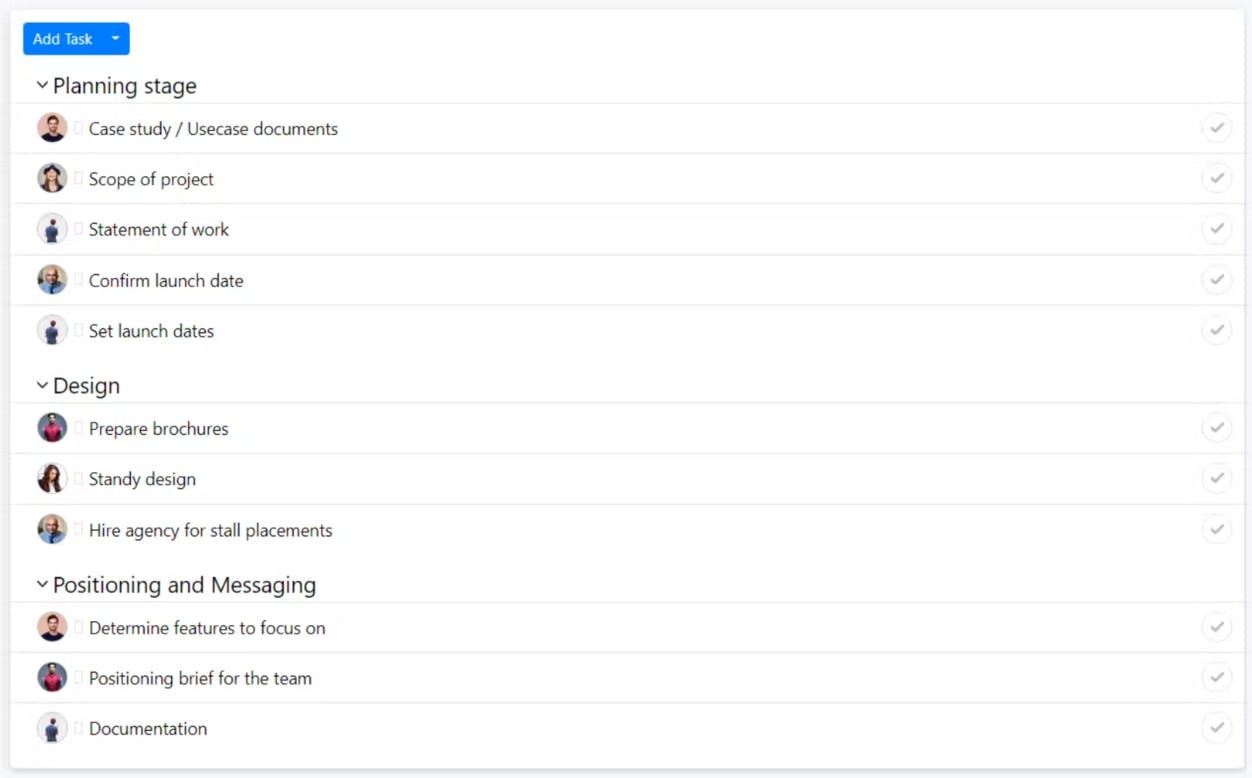The height and width of the screenshot is (778, 1252).
Task: Select the Documentation task row
Action: 148,729
